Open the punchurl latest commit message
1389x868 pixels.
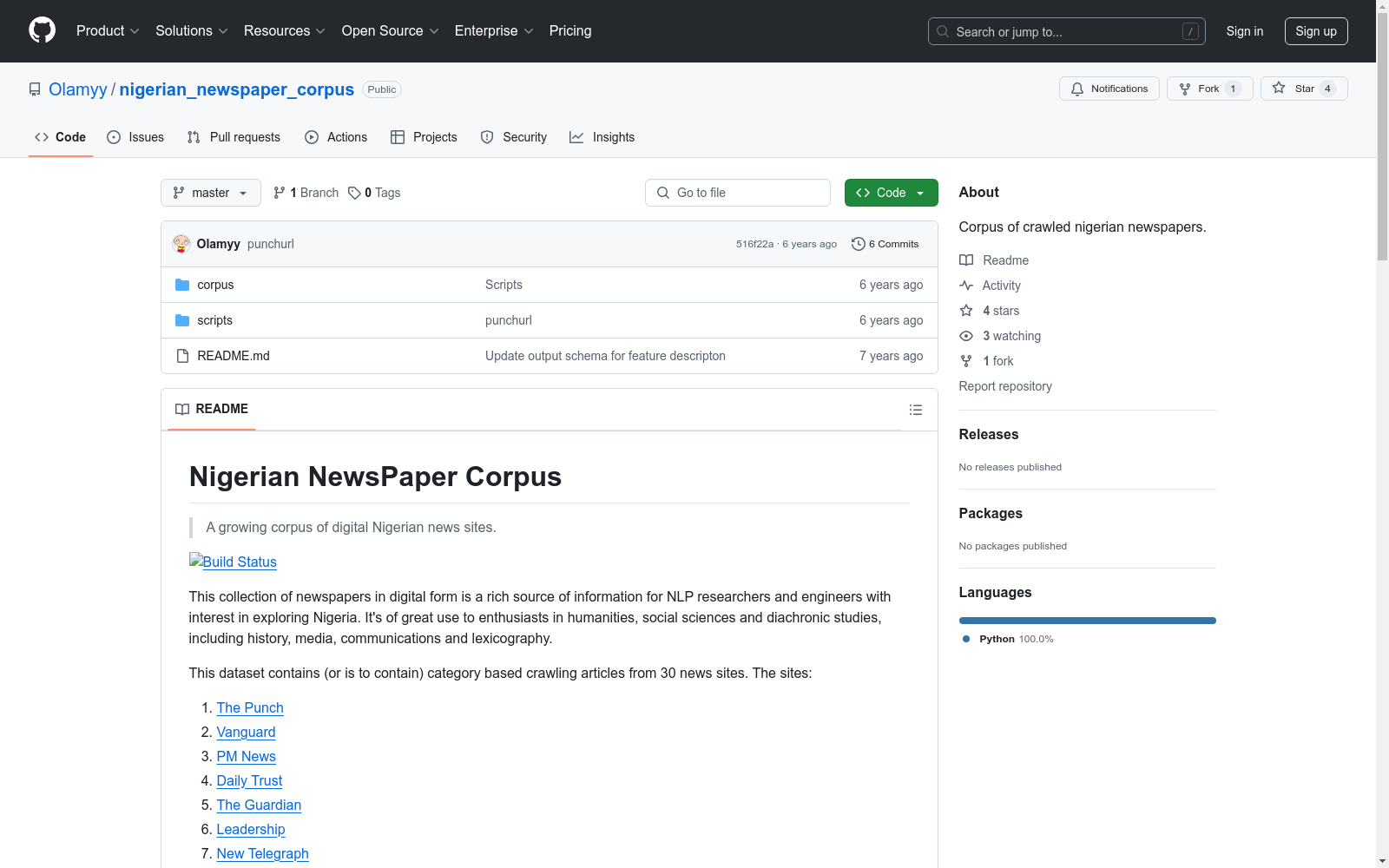click(x=271, y=244)
